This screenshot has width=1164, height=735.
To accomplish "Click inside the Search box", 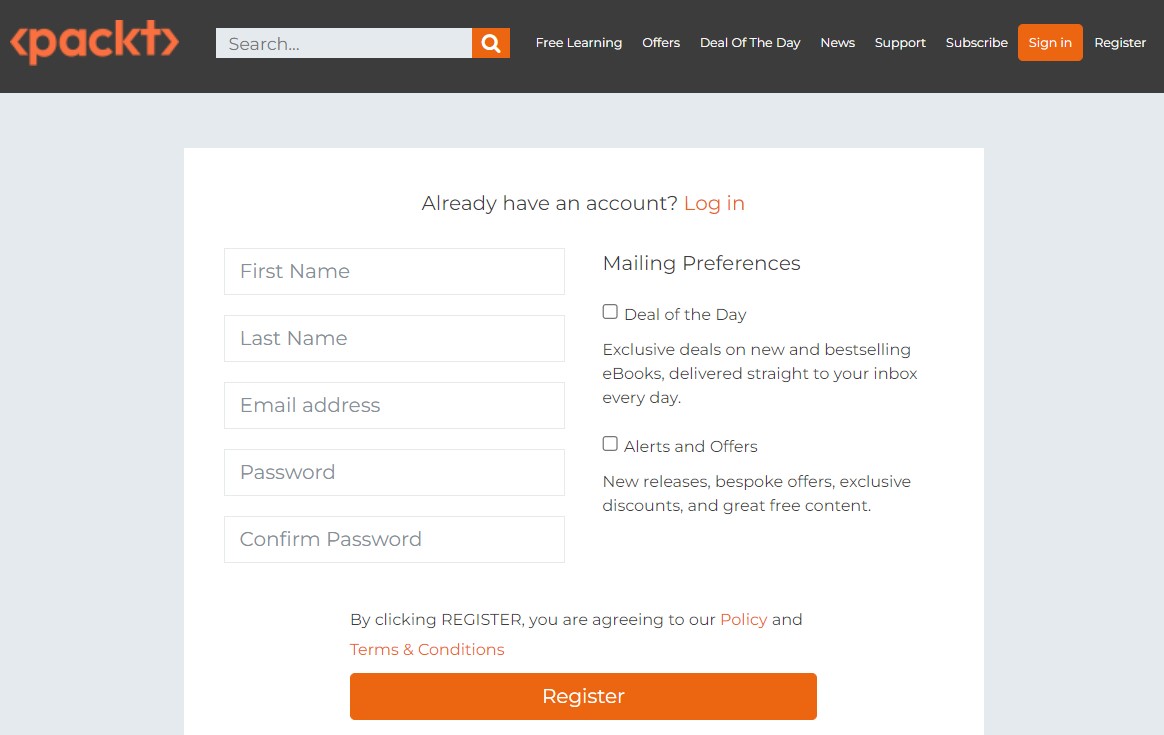I will coord(343,43).
